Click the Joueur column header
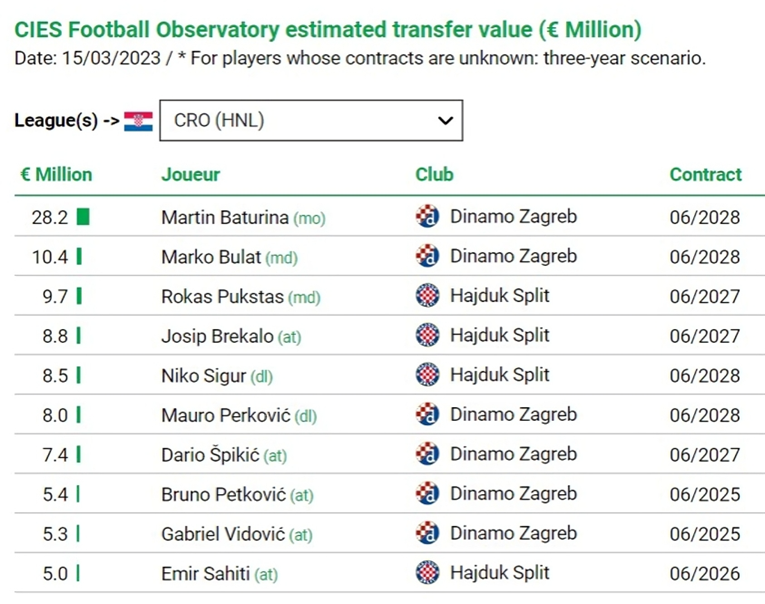The image size is (765, 604). pos(190,174)
